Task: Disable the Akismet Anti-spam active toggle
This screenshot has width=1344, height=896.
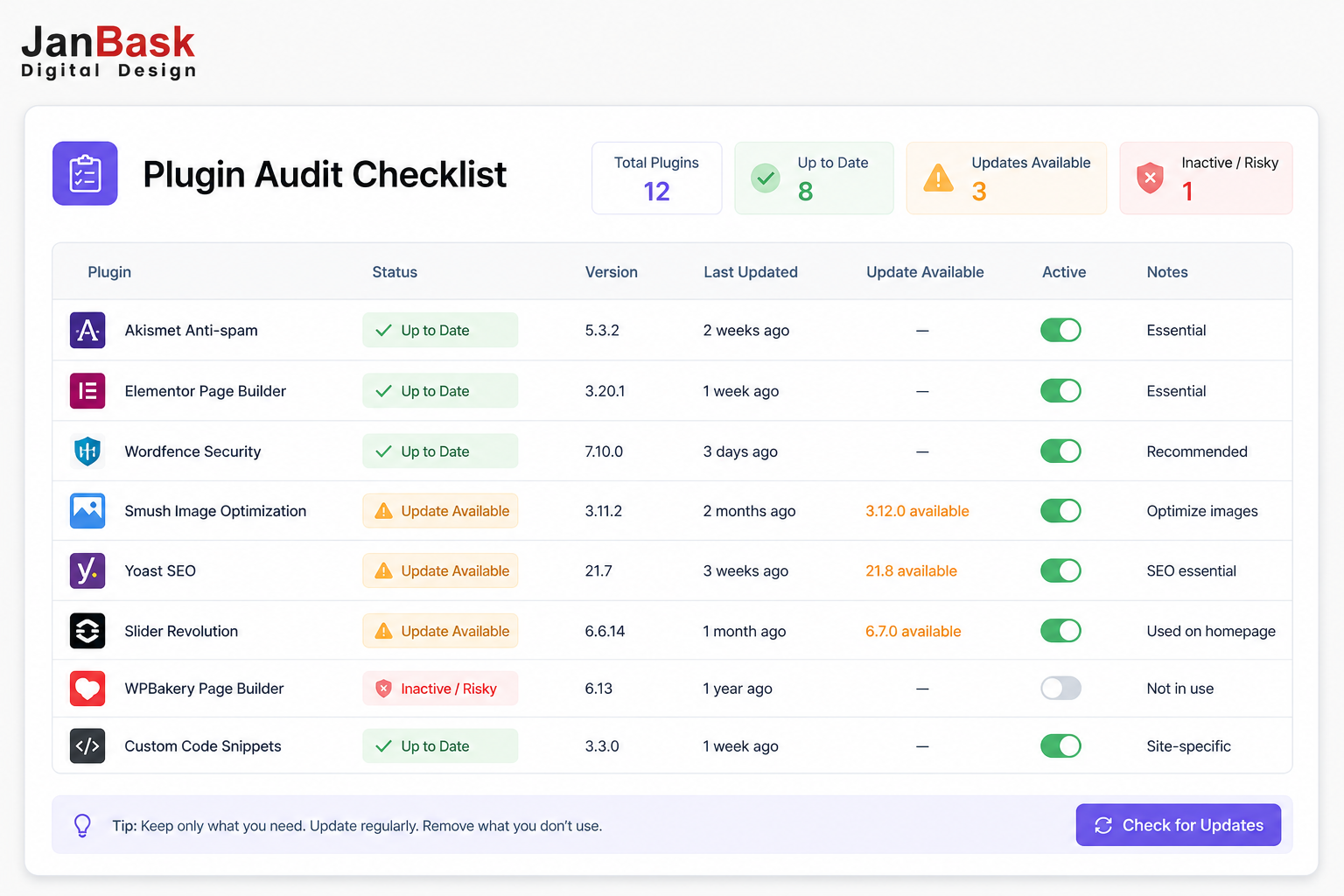Action: 1060,330
